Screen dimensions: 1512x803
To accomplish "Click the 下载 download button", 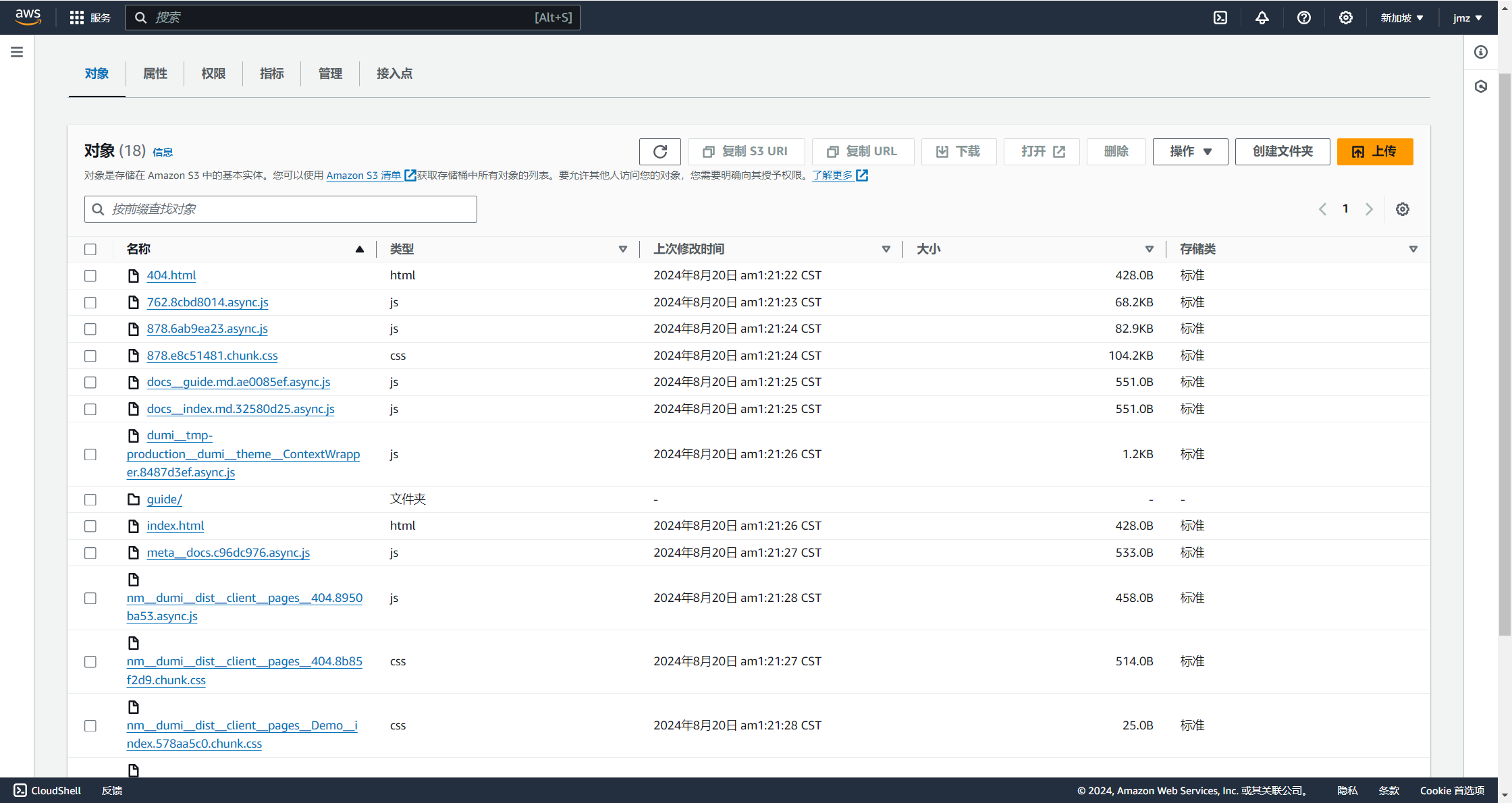I will pos(959,152).
